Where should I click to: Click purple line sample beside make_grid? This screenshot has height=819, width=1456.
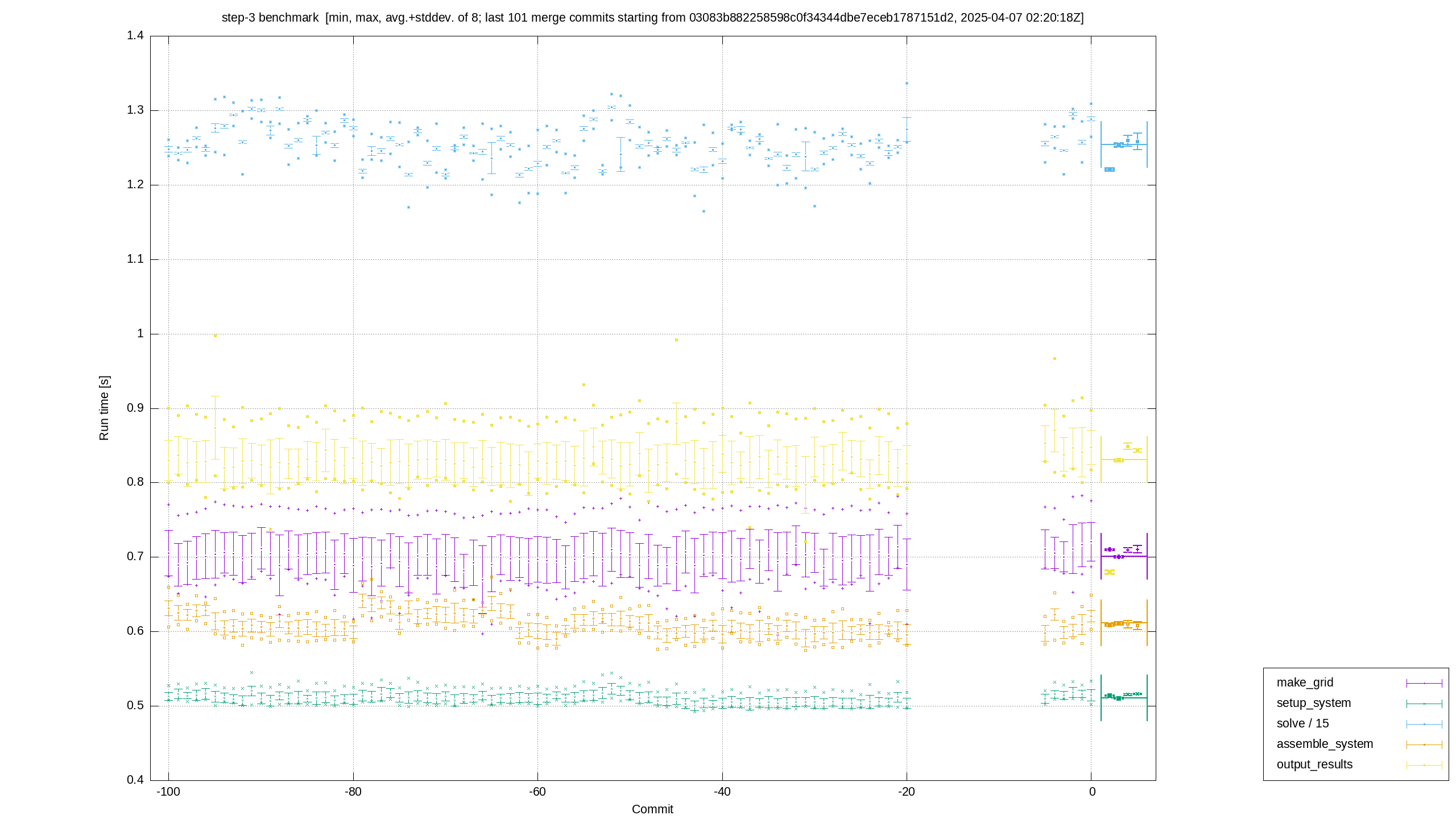click(1424, 683)
